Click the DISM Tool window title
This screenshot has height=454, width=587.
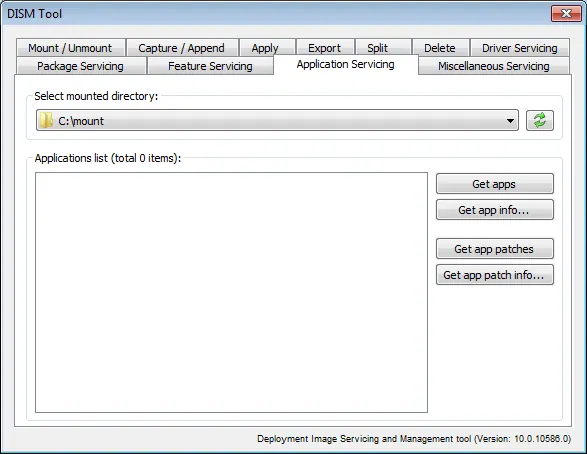tap(34, 14)
